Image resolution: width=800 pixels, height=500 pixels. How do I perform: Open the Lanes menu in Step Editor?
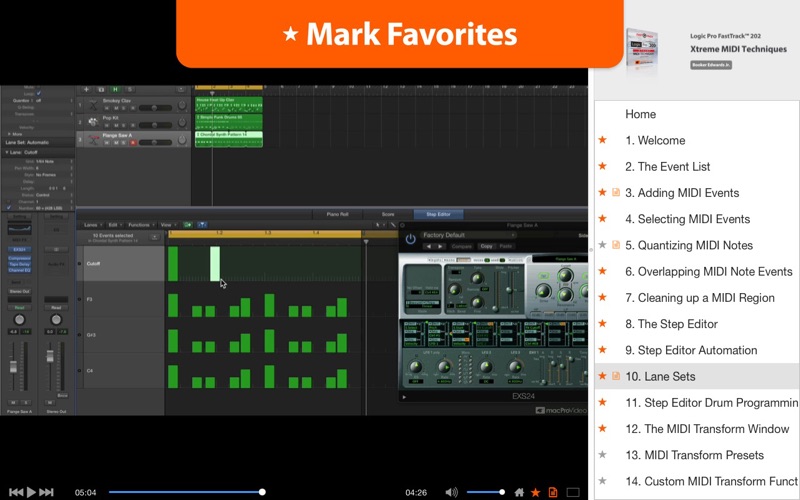(x=92, y=224)
